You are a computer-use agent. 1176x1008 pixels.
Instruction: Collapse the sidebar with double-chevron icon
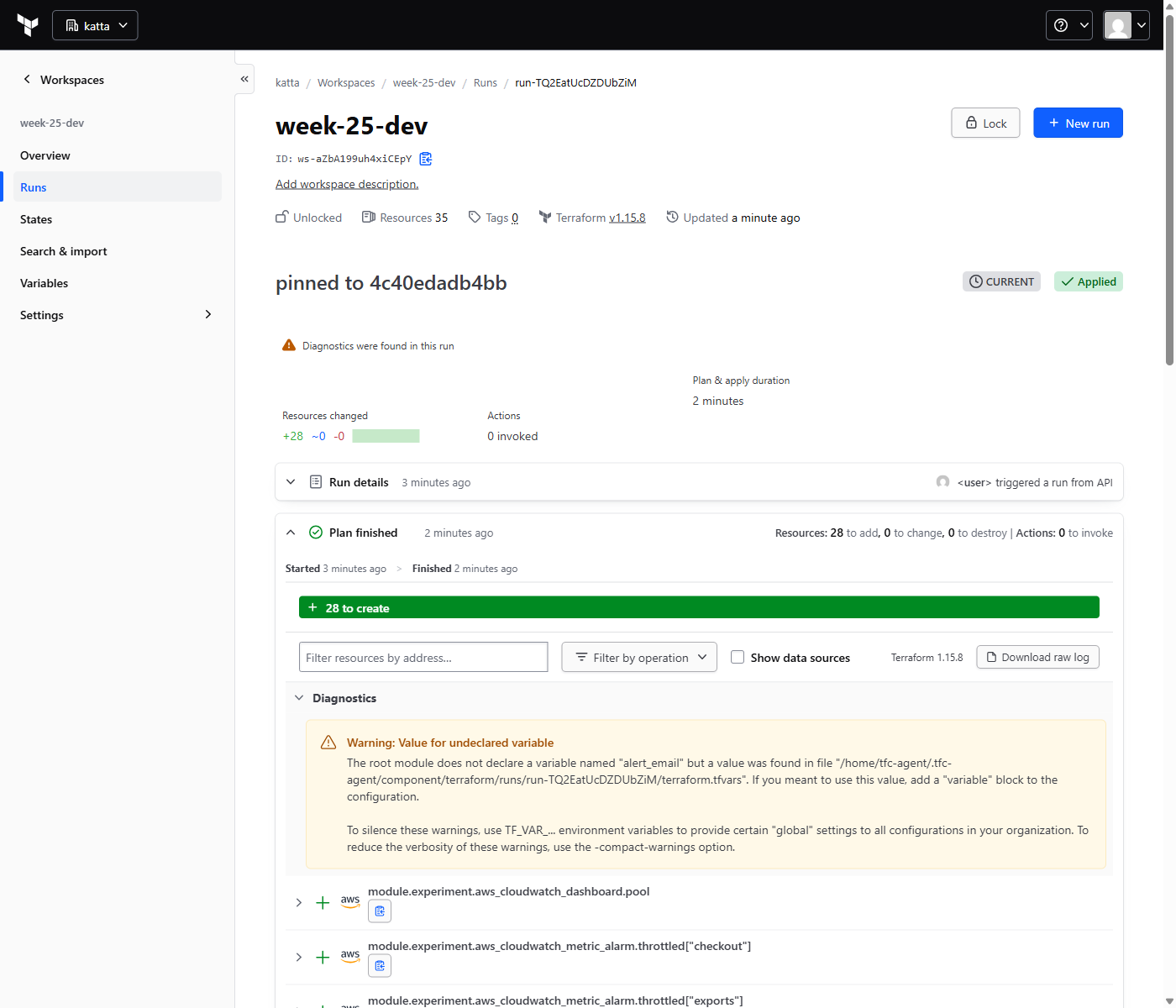[x=244, y=79]
